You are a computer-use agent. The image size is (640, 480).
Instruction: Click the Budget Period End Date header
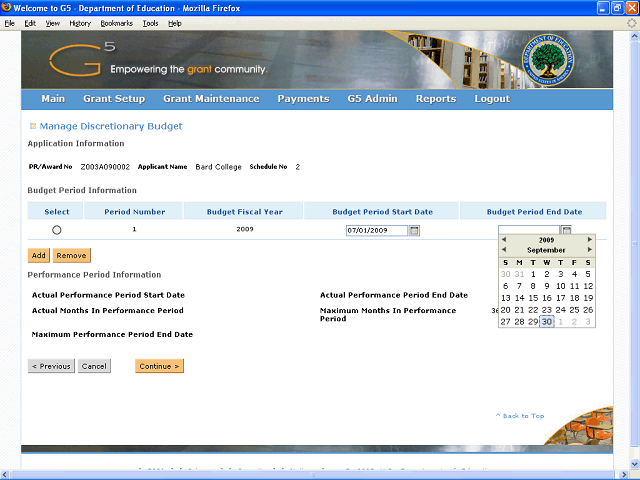tap(534, 212)
